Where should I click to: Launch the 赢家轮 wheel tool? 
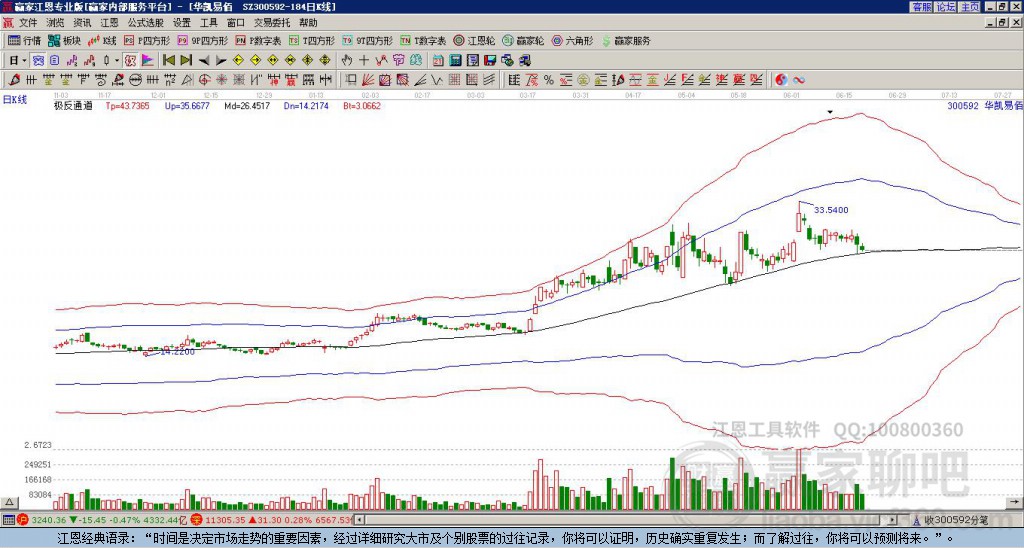click(x=523, y=40)
